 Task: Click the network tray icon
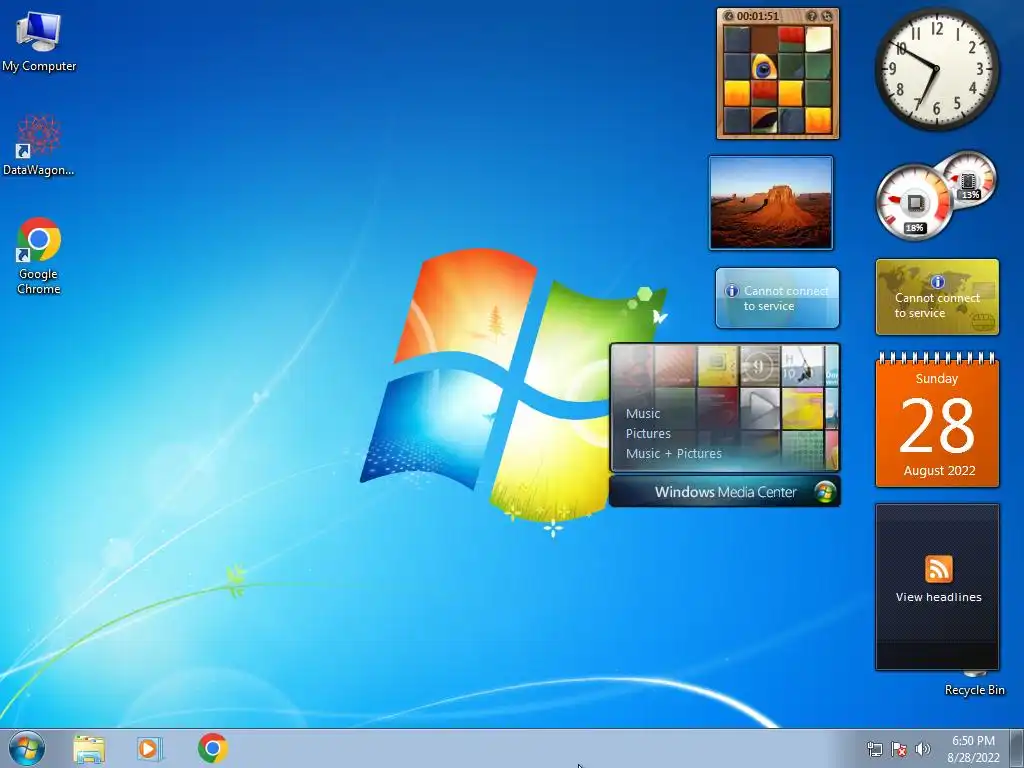[874, 749]
